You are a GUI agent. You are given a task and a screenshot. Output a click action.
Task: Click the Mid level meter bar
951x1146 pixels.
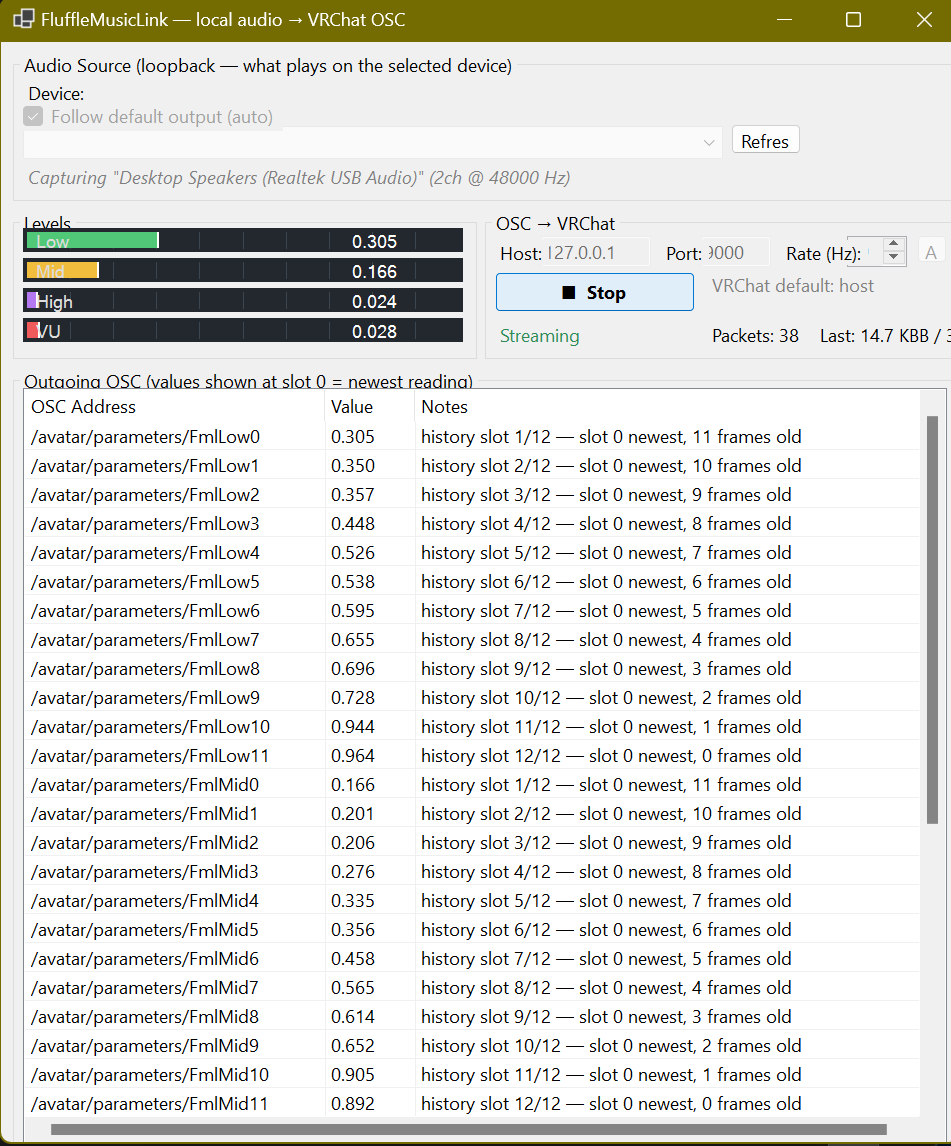[x=243, y=271]
